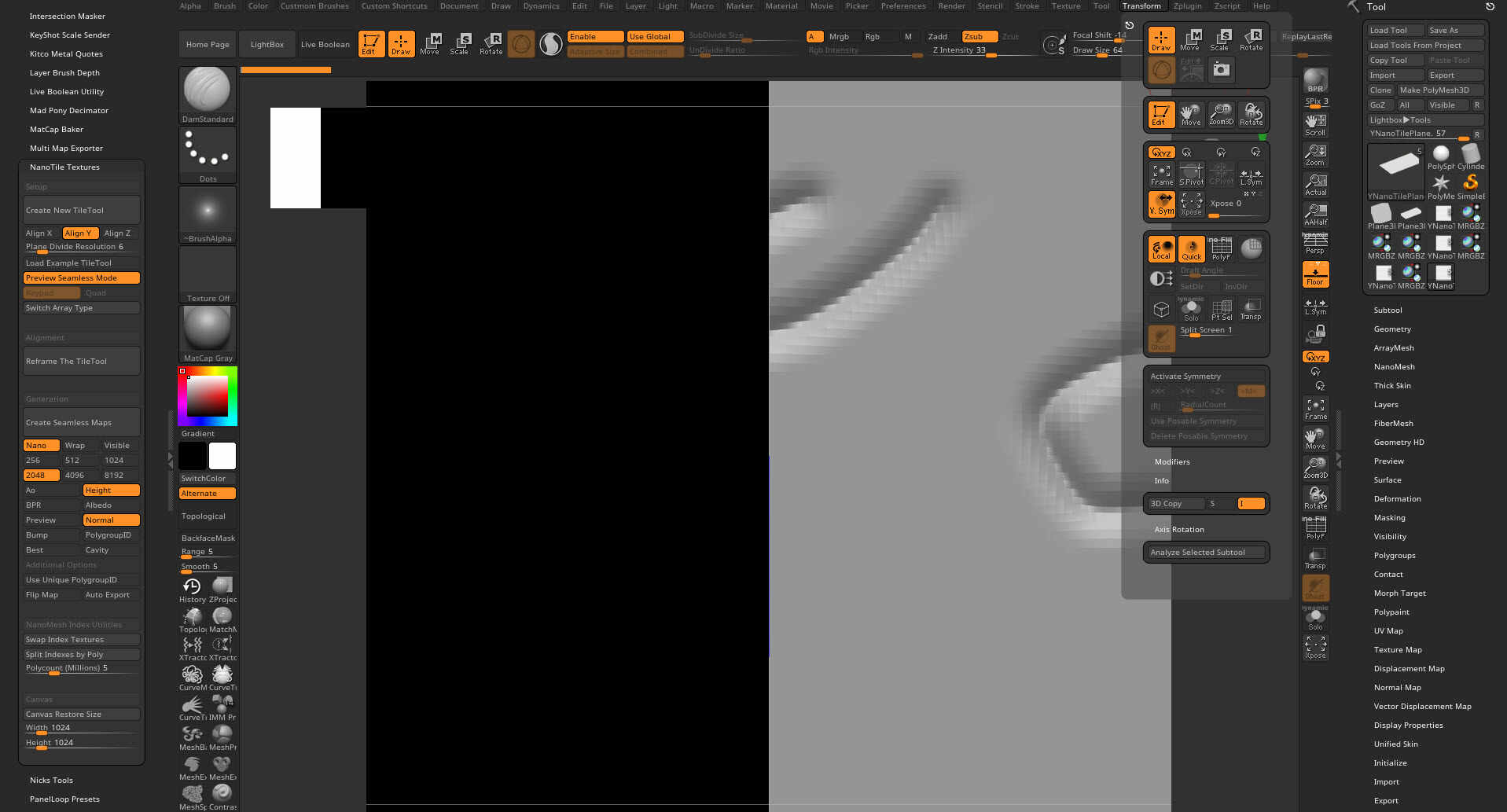The image size is (1507, 812).
Task: Click the BPR render icon
Action: [1315, 80]
